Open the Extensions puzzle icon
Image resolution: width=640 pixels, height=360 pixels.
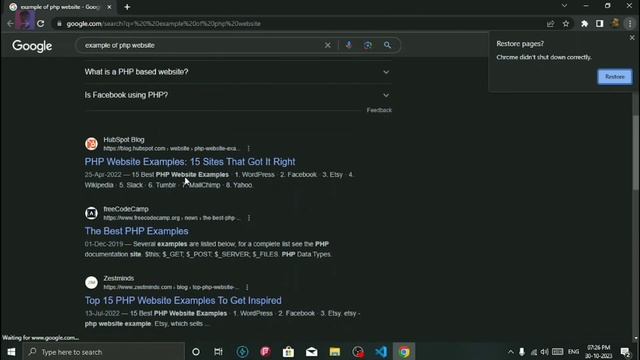[584, 24]
